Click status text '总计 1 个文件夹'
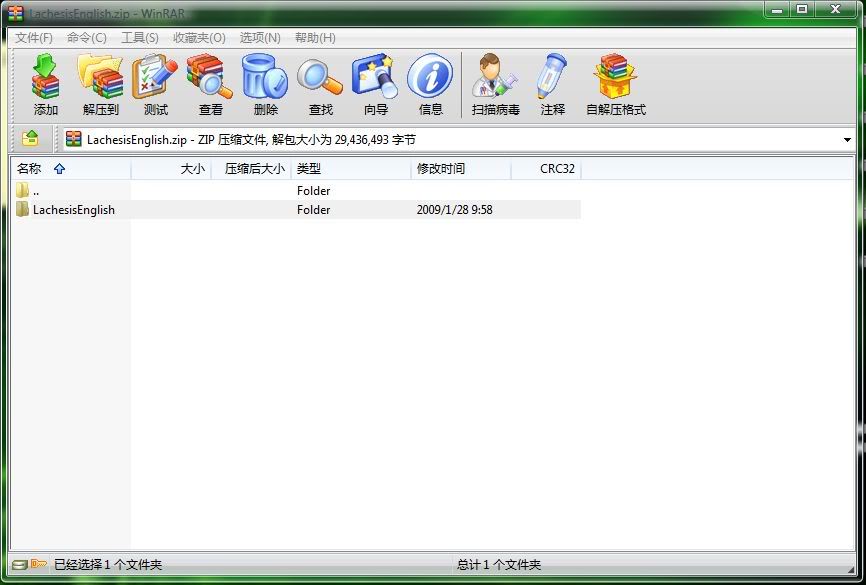866x585 pixels. coord(499,565)
